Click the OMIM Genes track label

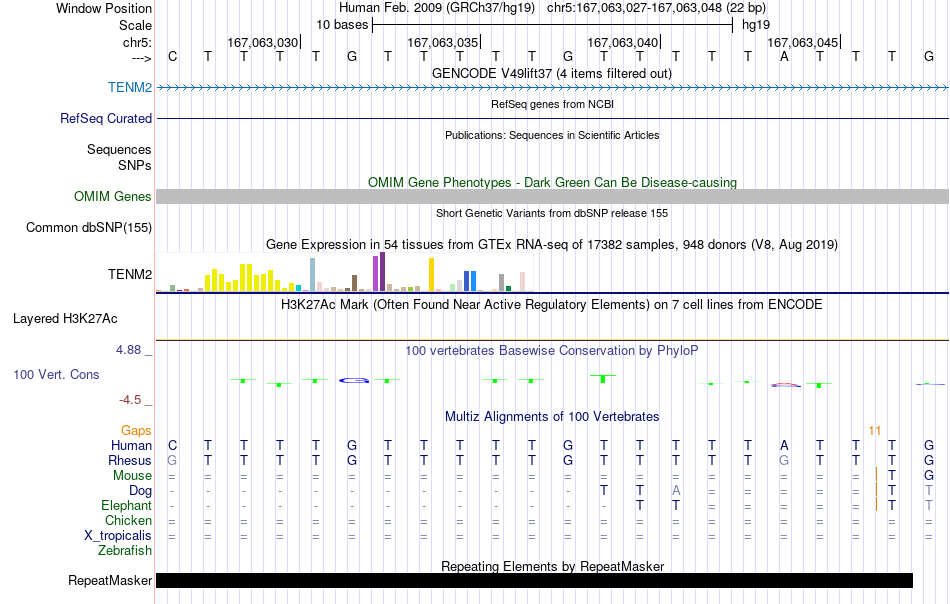pos(112,196)
